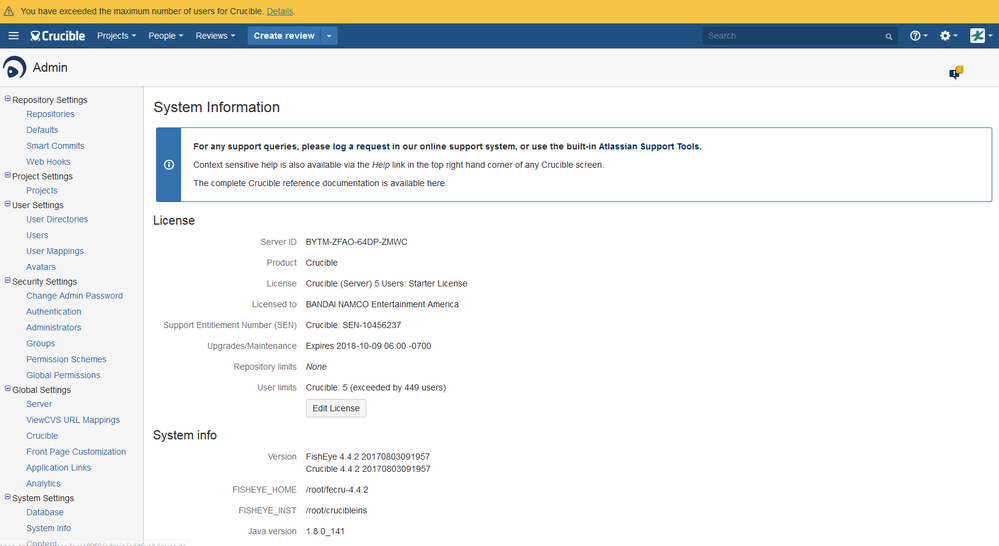Open the Projects dropdown menu
This screenshot has height=546, width=999.
[x=117, y=36]
